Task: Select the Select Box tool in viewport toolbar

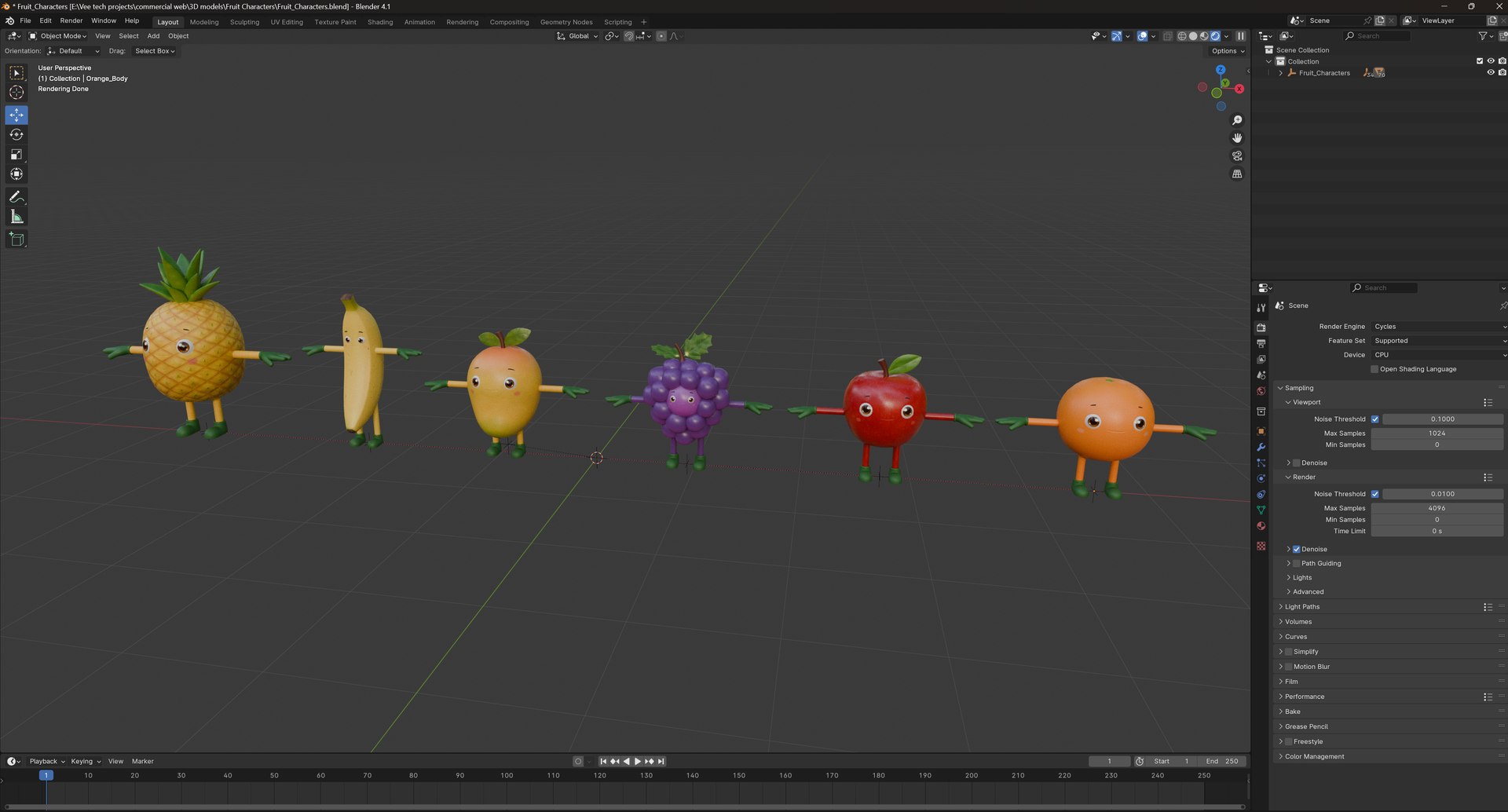Action: pyautogui.click(x=16, y=73)
